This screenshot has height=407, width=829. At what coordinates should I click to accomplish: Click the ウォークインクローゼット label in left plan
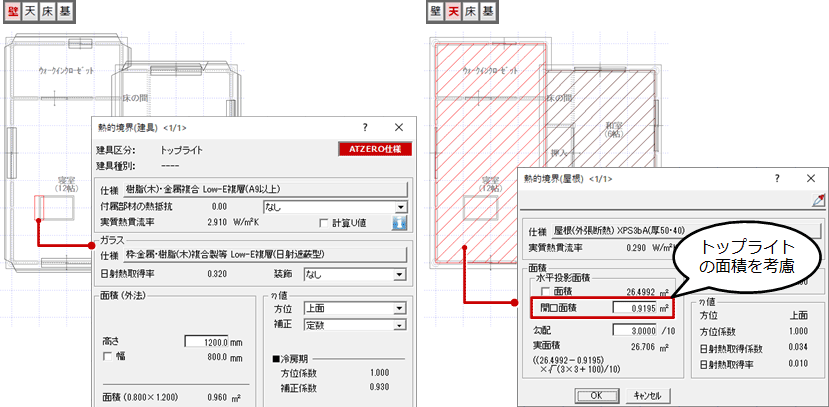(x=67, y=71)
